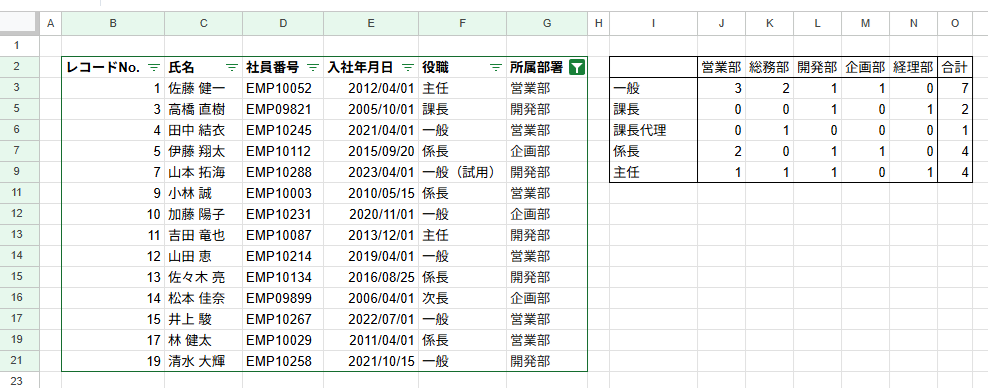Click cell with name 小林 誠

[x=204, y=193]
